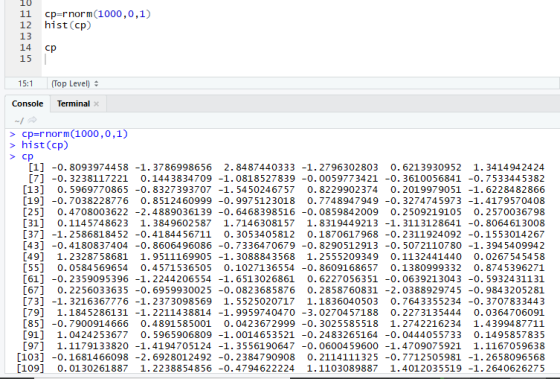Close the Terminal tab

click(96, 104)
